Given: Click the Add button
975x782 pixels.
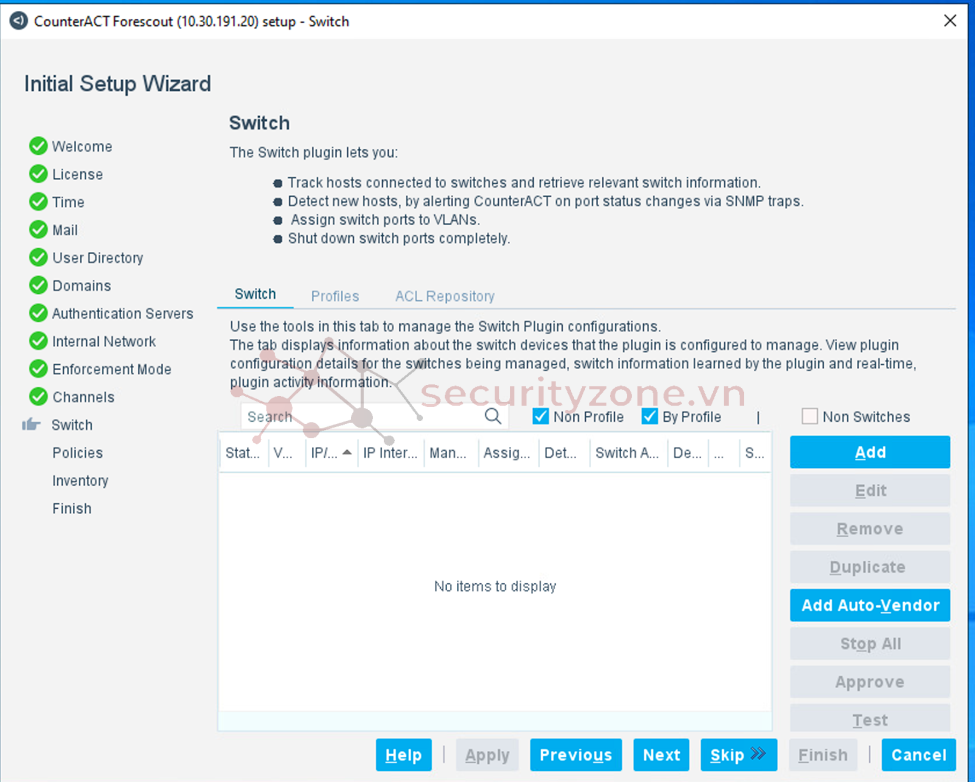Looking at the screenshot, I should click(x=870, y=452).
